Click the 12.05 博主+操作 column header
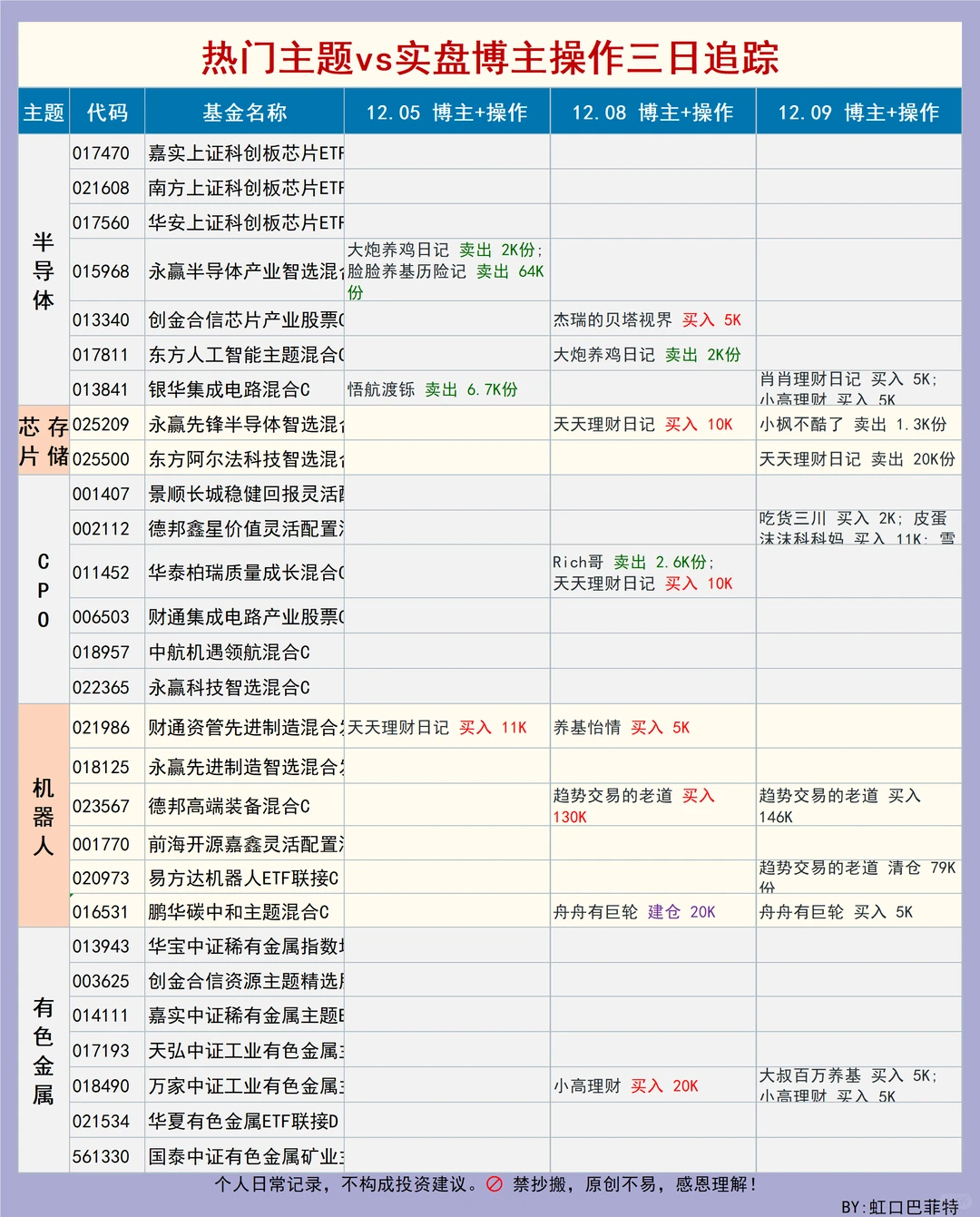 tap(446, 111)
